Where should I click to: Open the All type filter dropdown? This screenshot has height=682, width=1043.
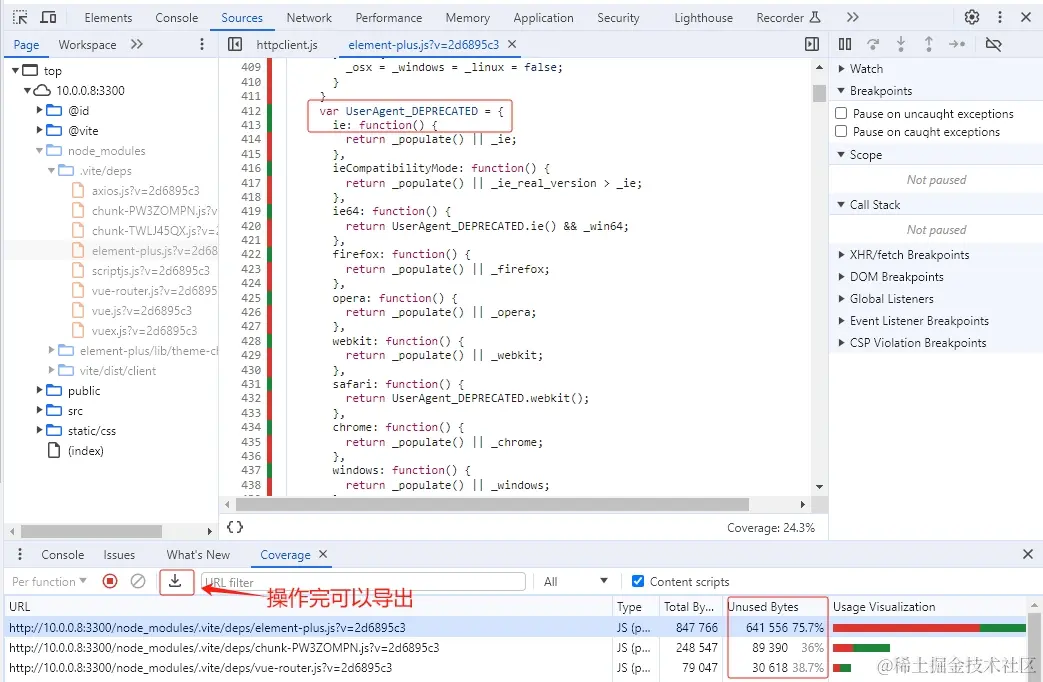point(575,582)
